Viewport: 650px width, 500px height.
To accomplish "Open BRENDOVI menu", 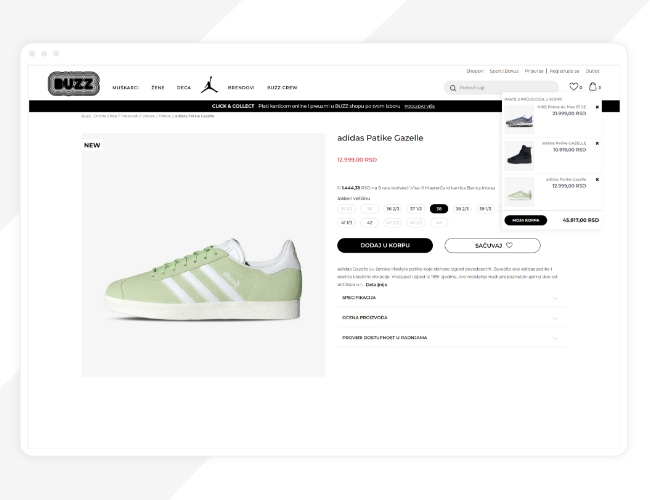I will 241,87.
